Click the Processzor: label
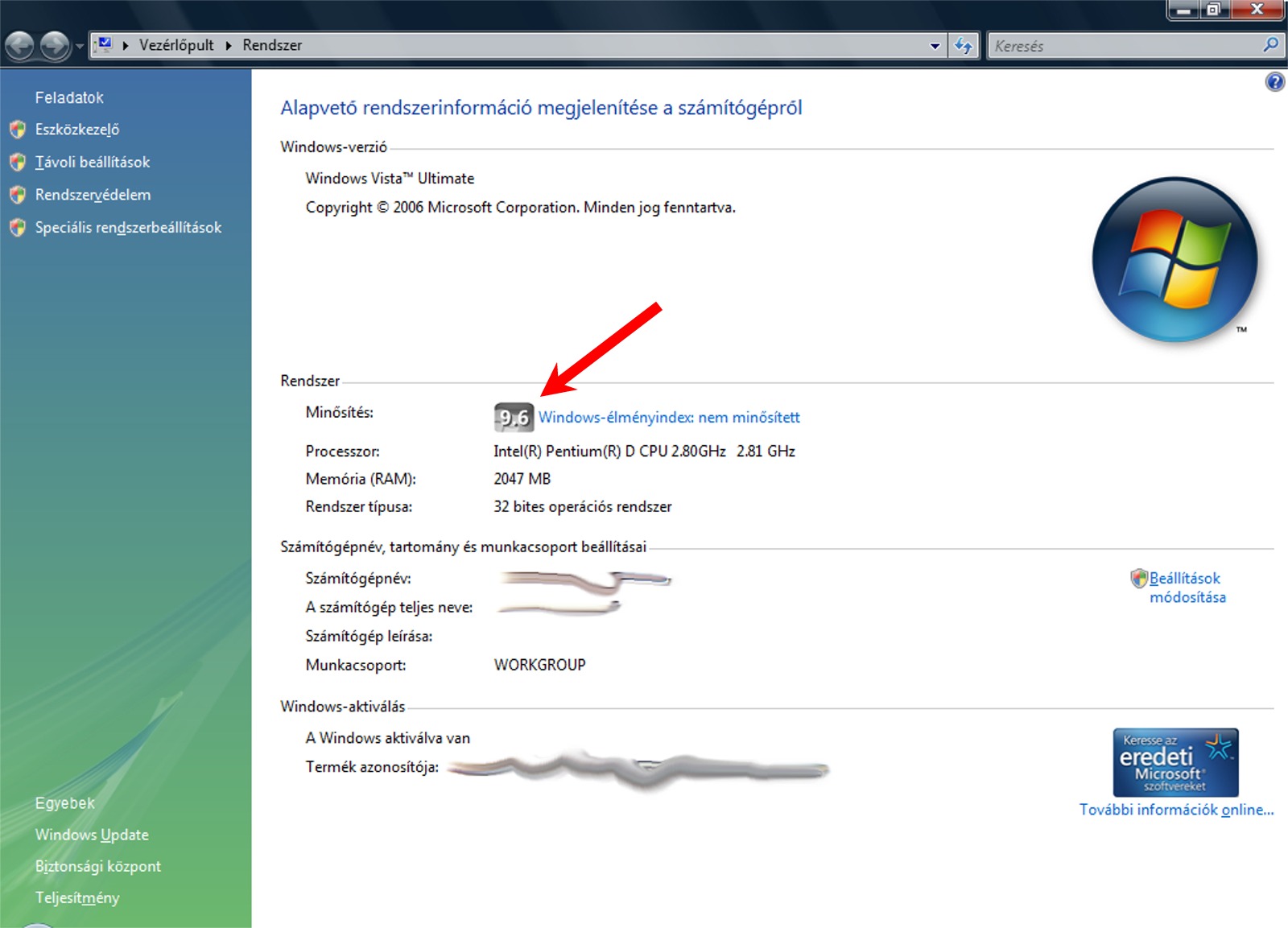The height and width of the screenshot is (928, 1288). [342, 452]
